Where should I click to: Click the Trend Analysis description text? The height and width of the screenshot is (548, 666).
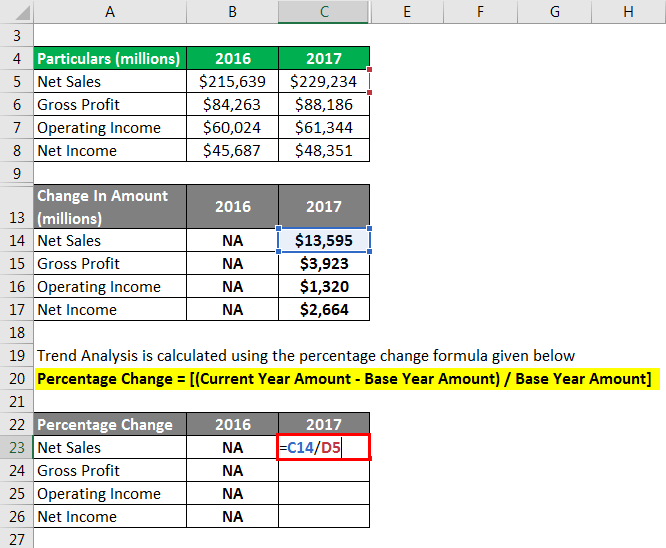pos(306,356)
